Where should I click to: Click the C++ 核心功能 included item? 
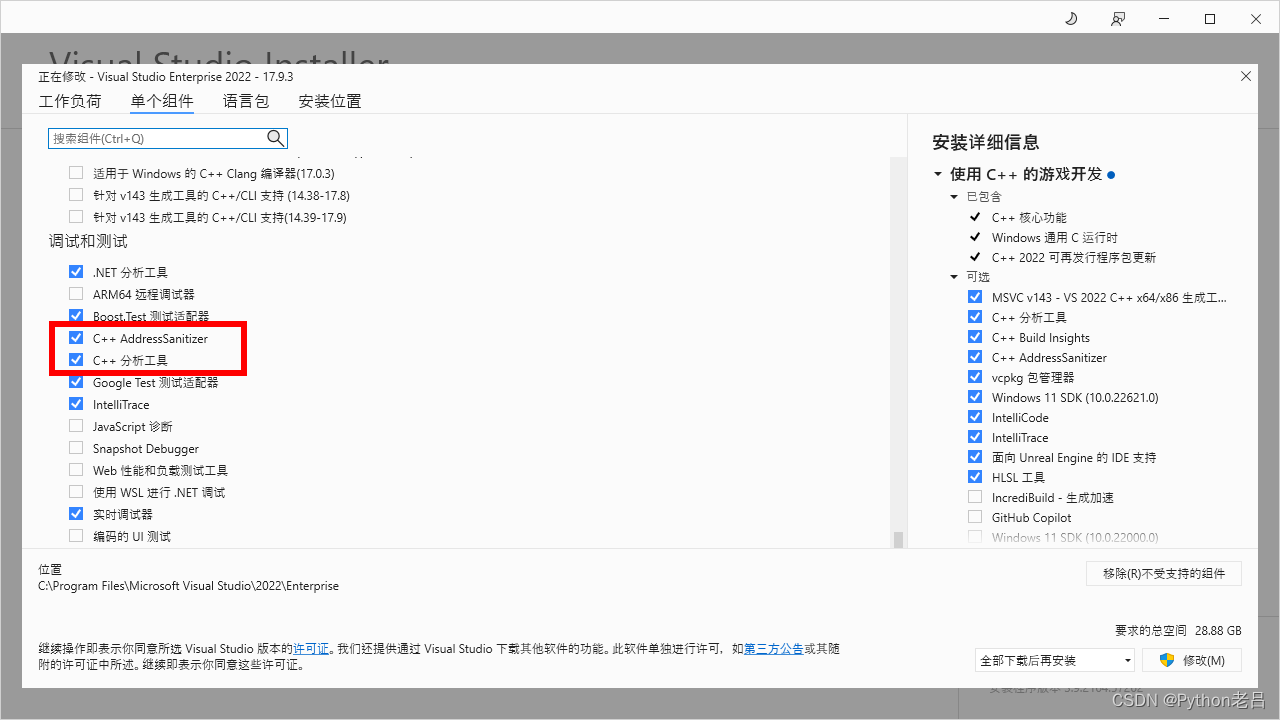click(1029, 217)
